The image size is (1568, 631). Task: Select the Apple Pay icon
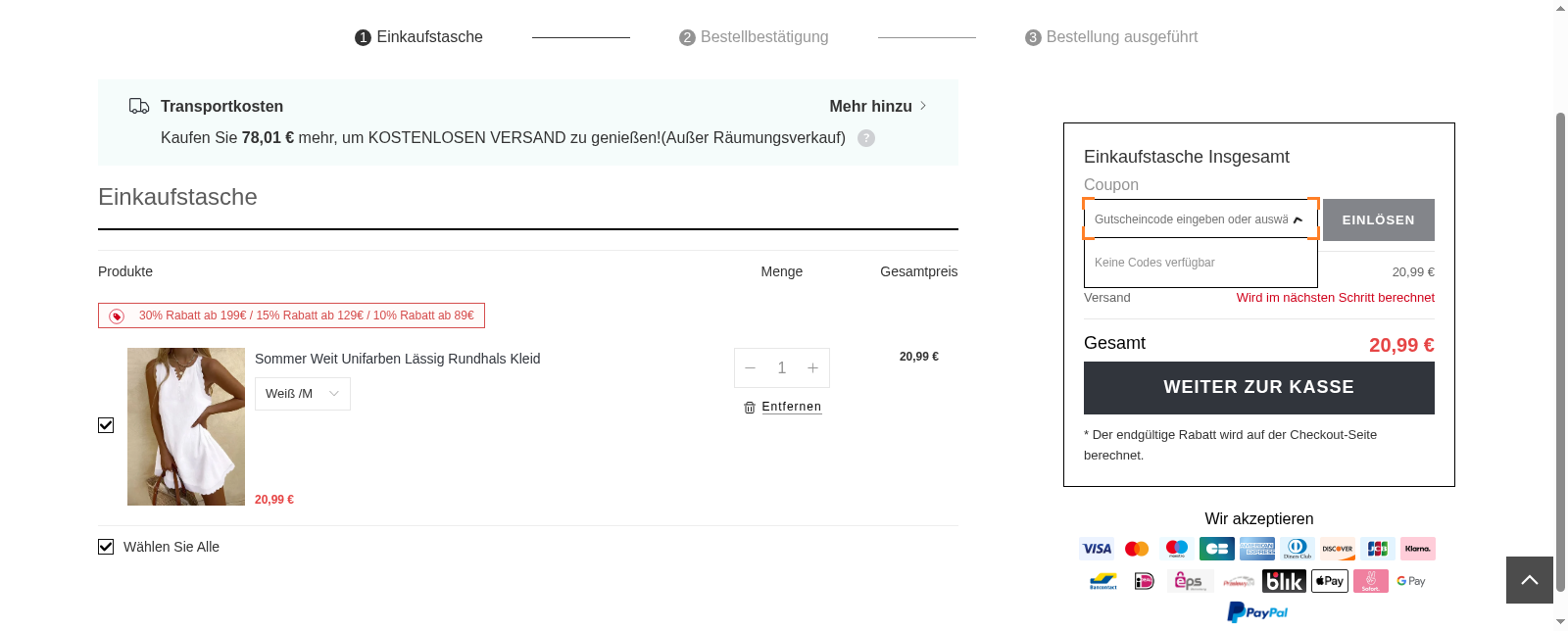1329,581
